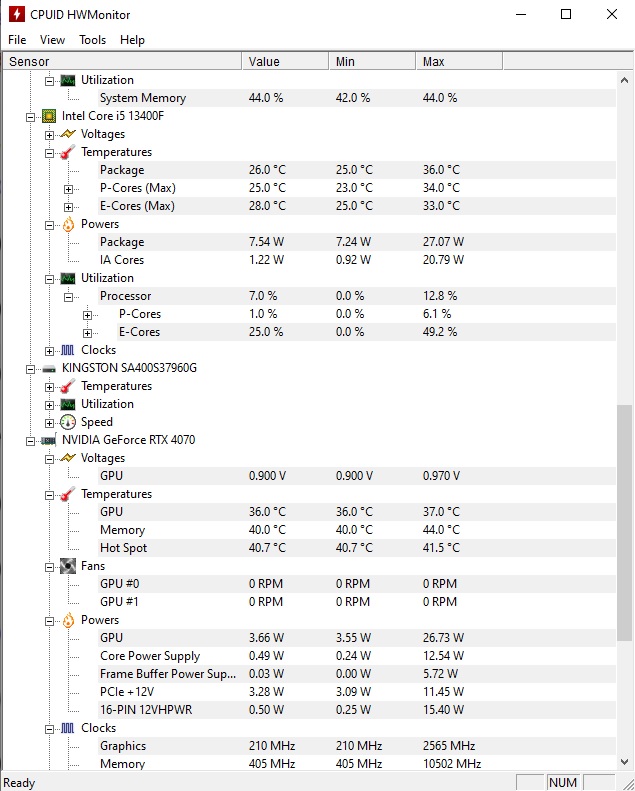
Task: Expand the CPU Clocks node
Action: (x=50, y=350)
